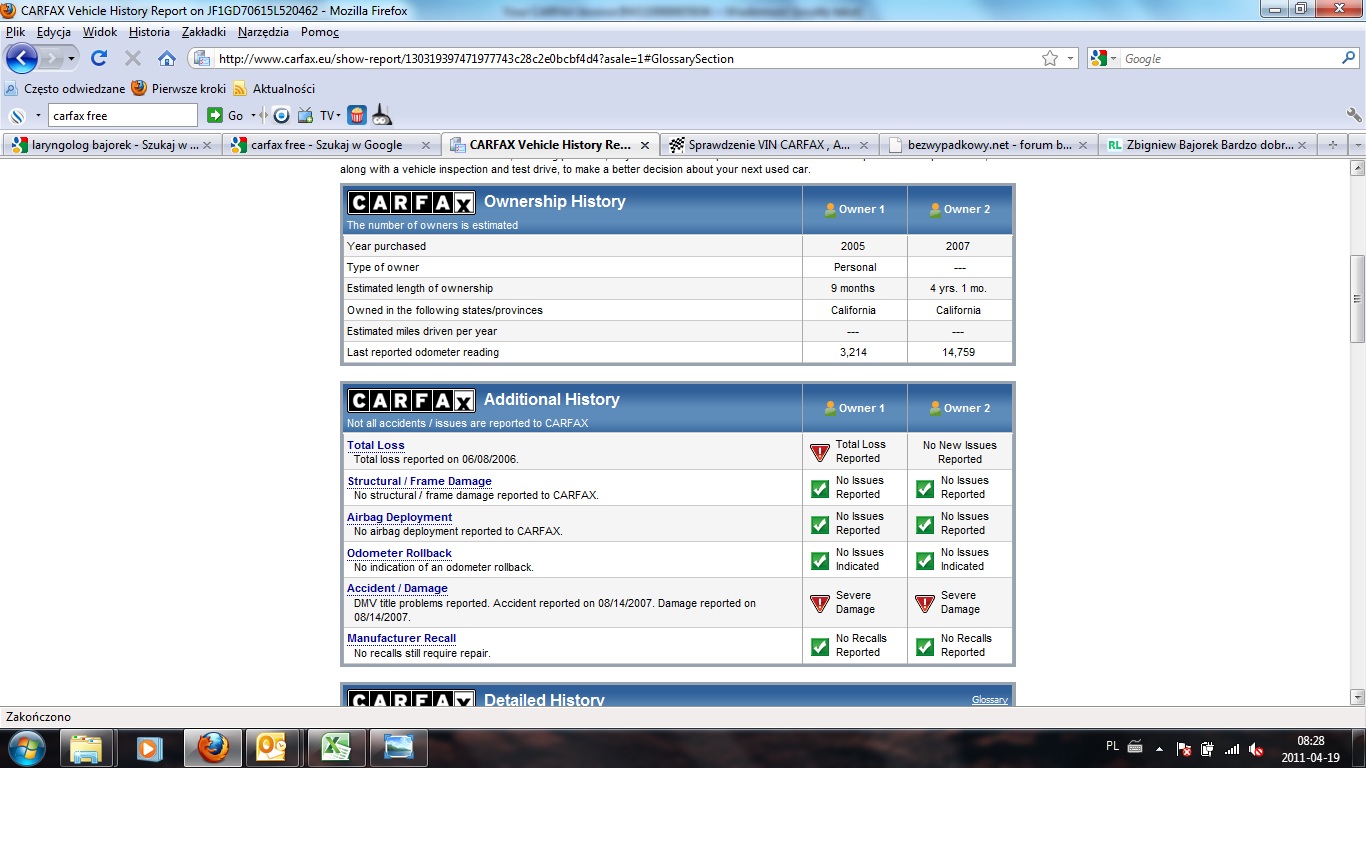The width and height of the screenshot is (1366, 856).
Task: Switch to Excel in the taskbar
Action: click(336, 748)
